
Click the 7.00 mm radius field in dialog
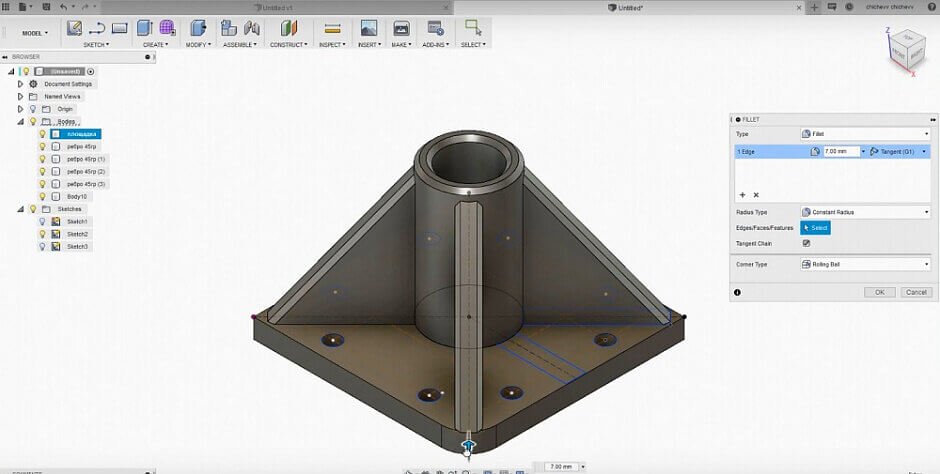841,152
